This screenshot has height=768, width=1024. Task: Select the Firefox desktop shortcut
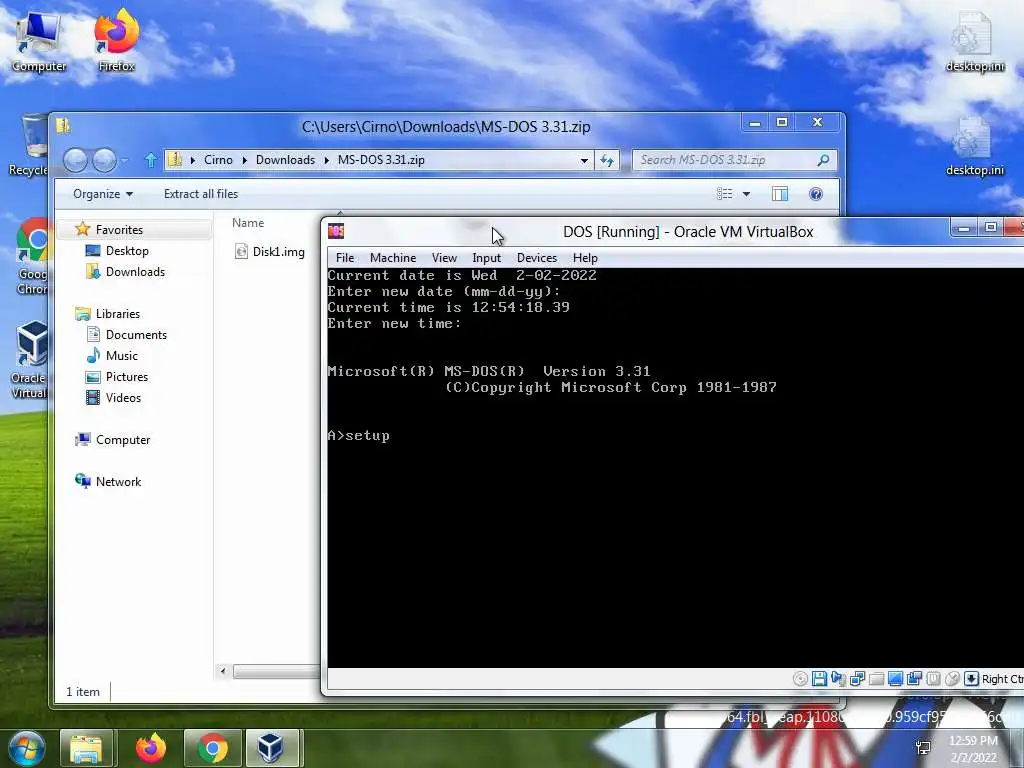click(x=116, y=40)
